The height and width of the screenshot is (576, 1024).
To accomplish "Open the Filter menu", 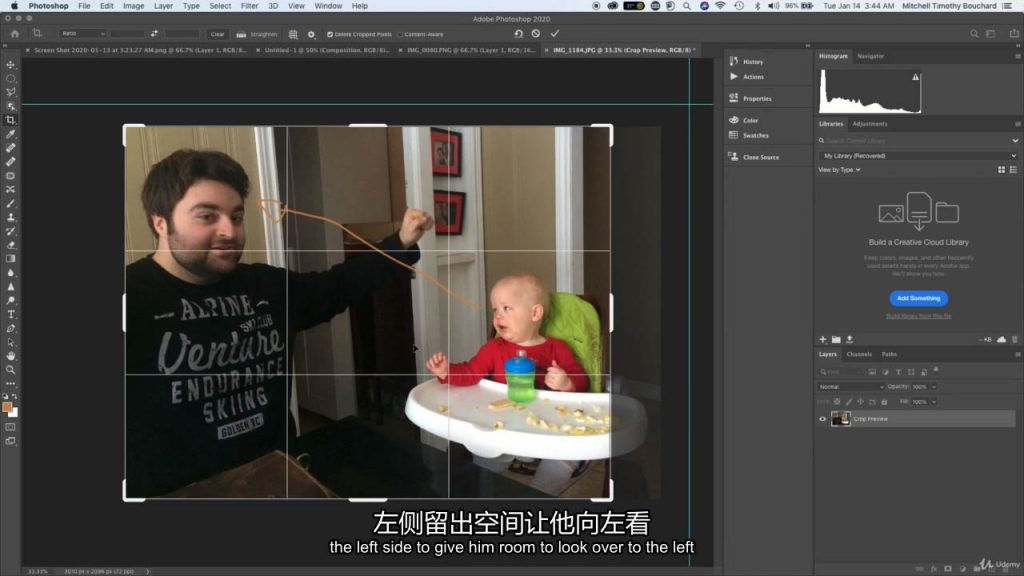I will click(x=249, y=6).
